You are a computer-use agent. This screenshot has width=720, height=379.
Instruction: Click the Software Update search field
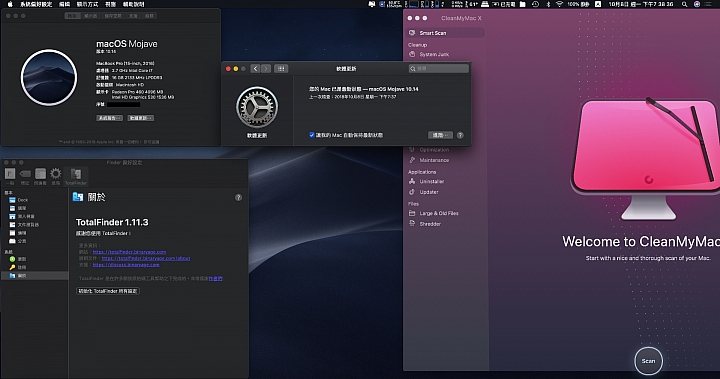[439, 68]
